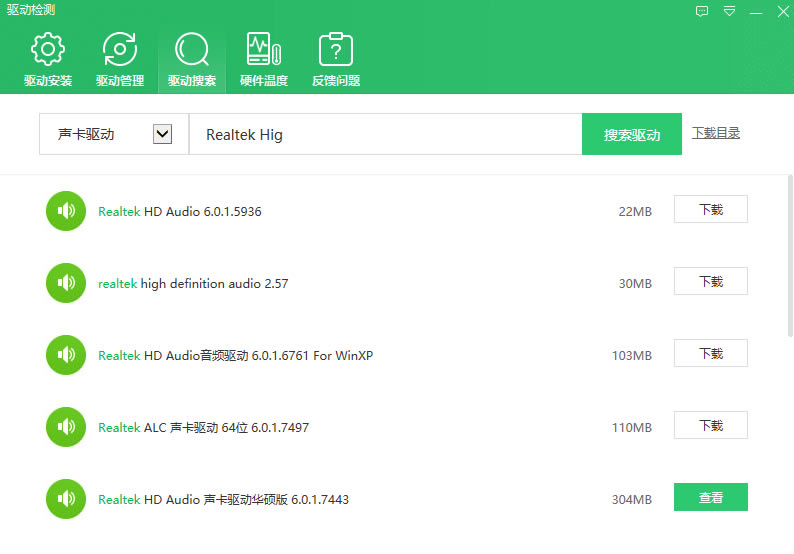Open the 驱动管理 refresh icon
This screenshot has width=794, height=554.
coord(120,49)
